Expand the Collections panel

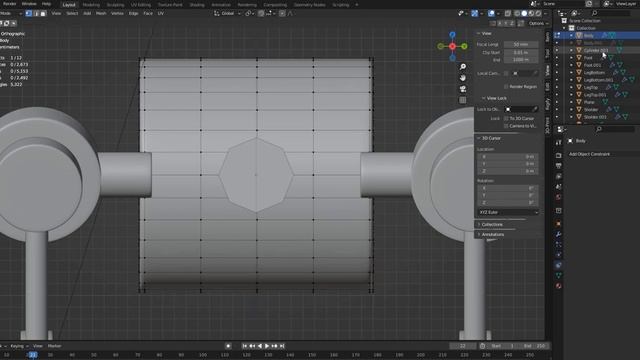click(479, 224)
